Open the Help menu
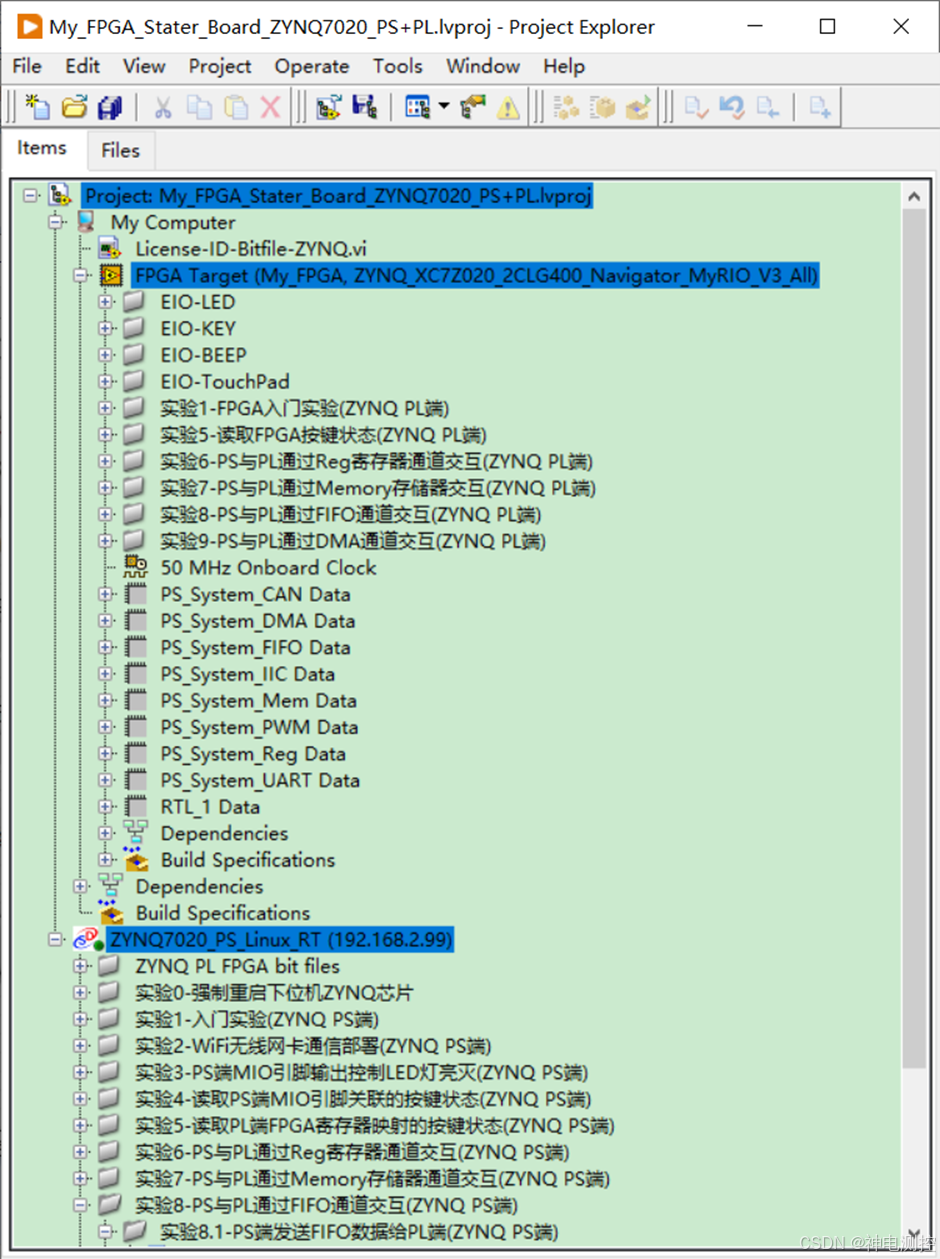The image size is (940, 1259). click(x=564, y=66)
